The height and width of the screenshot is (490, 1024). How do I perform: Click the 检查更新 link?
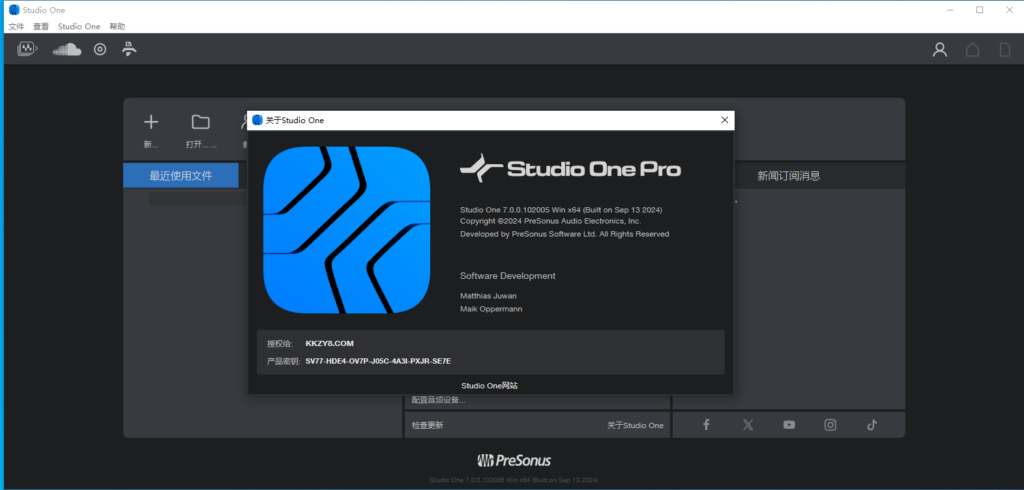coord(427,425)
